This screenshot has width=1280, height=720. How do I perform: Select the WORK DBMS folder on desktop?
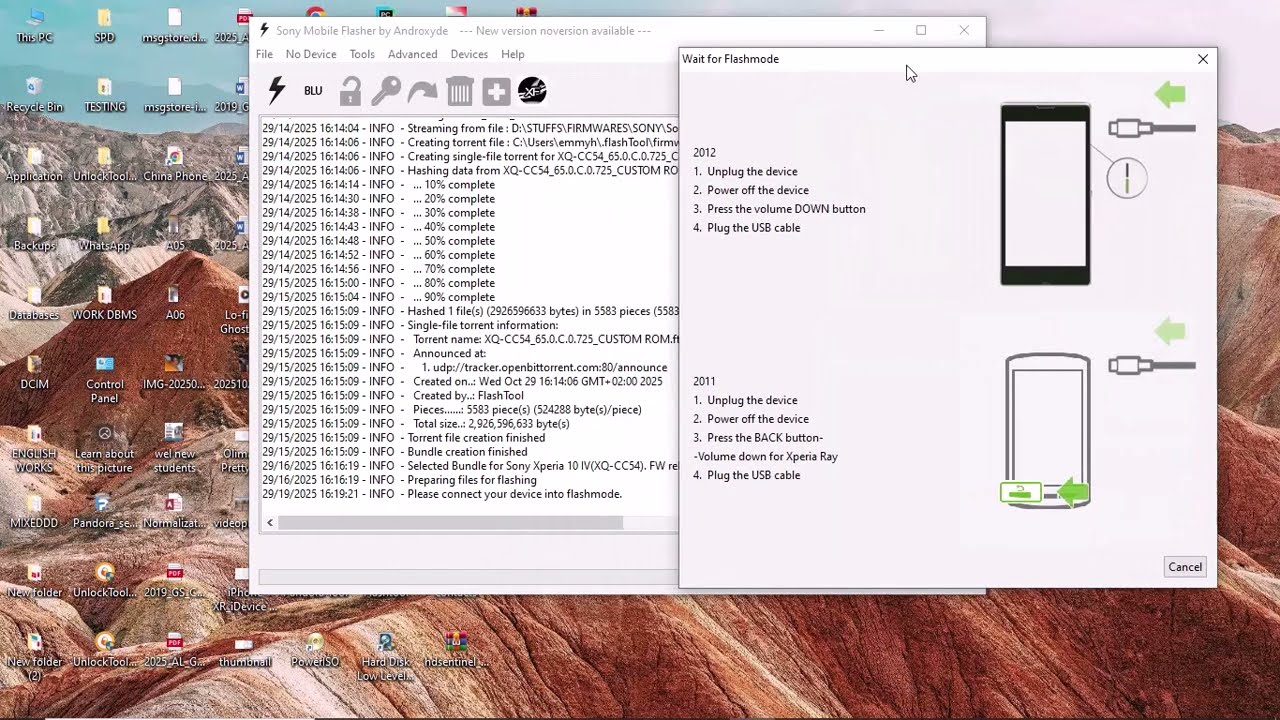pos(104,303)
